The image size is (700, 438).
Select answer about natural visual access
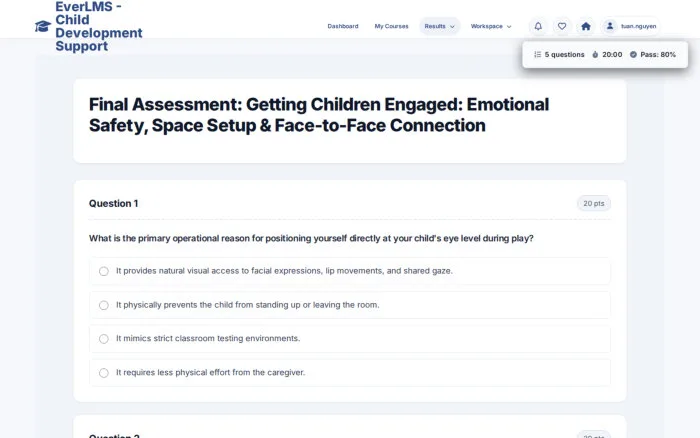click(x=350, y=271)
